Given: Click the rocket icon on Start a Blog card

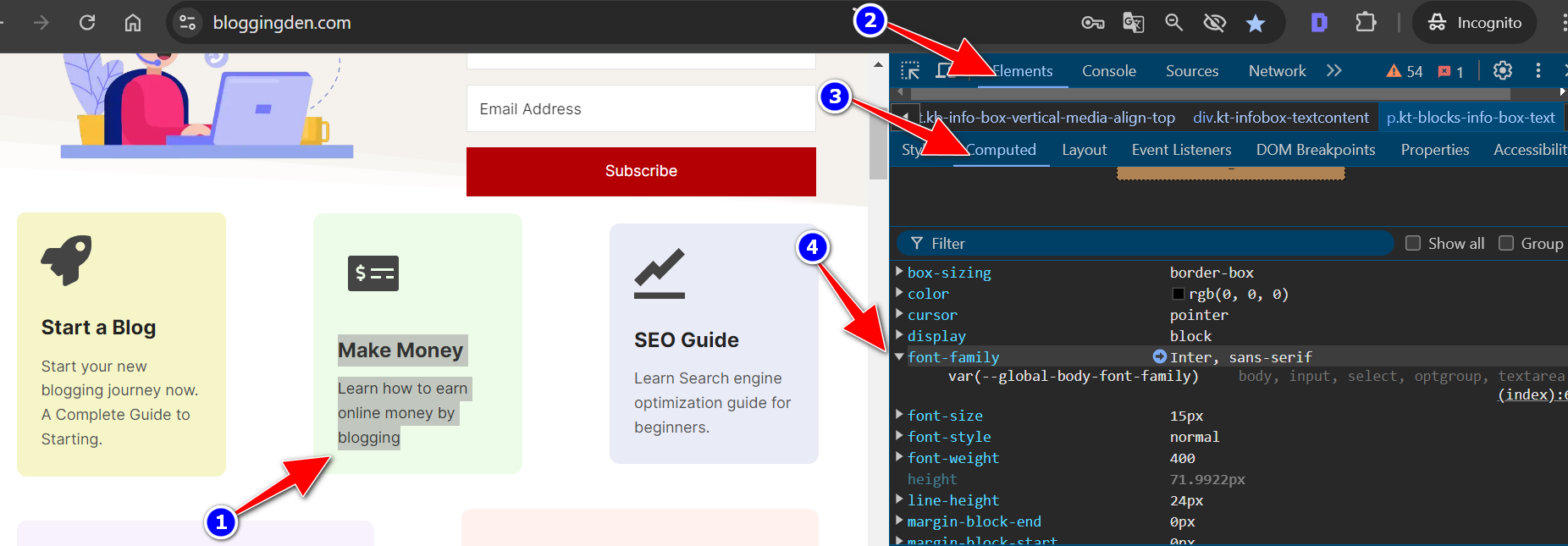Looking at the screenshot, I should tap(66, 260).
